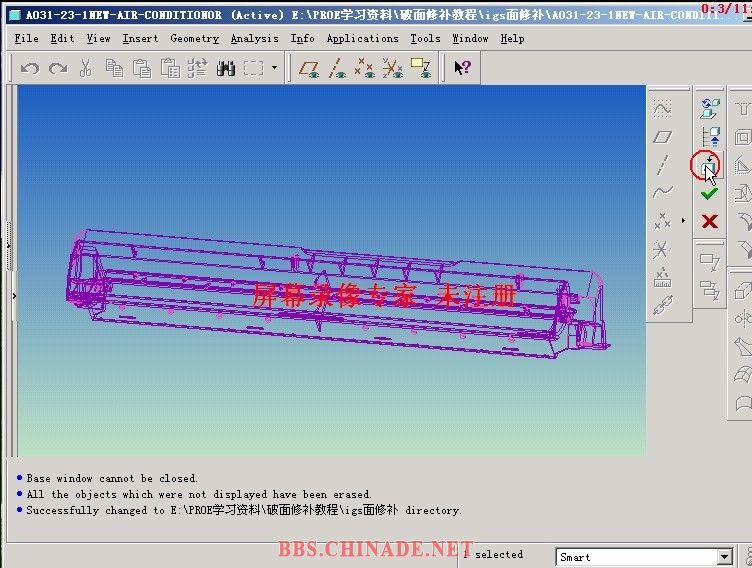
Task: Toggle coordinate systems display
Action: 393,69
